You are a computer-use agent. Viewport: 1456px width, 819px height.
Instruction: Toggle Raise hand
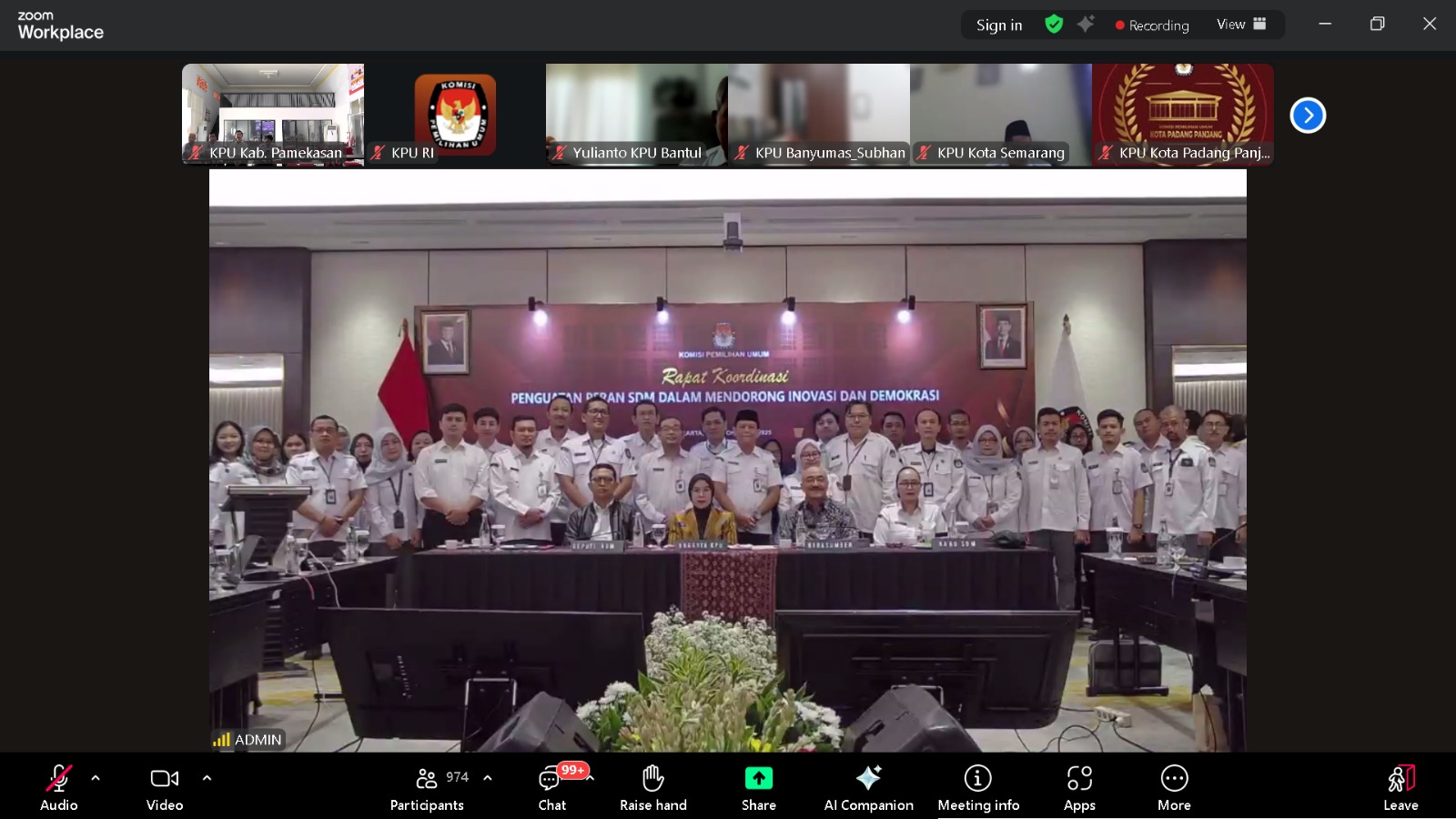point(652,786)
